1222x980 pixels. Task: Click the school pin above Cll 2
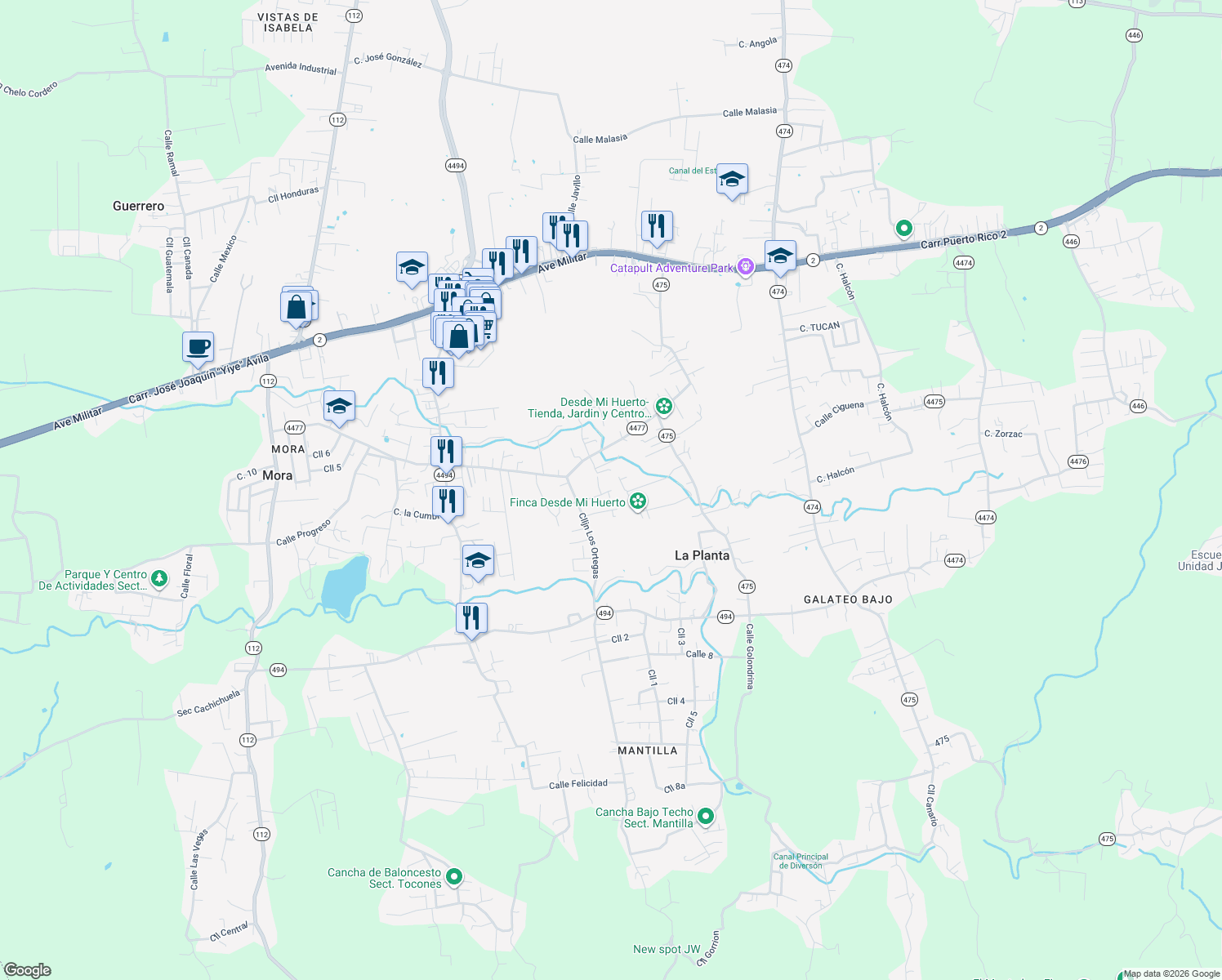(x=477, y=561)
